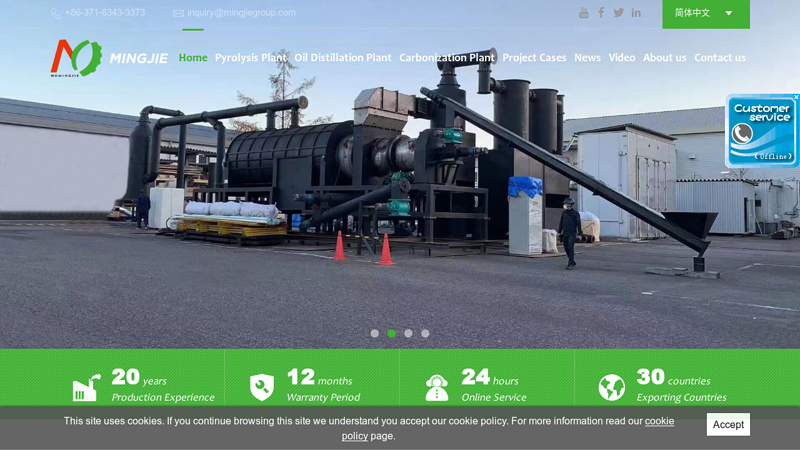Open the Oil Distillation Plant menu

343,58
